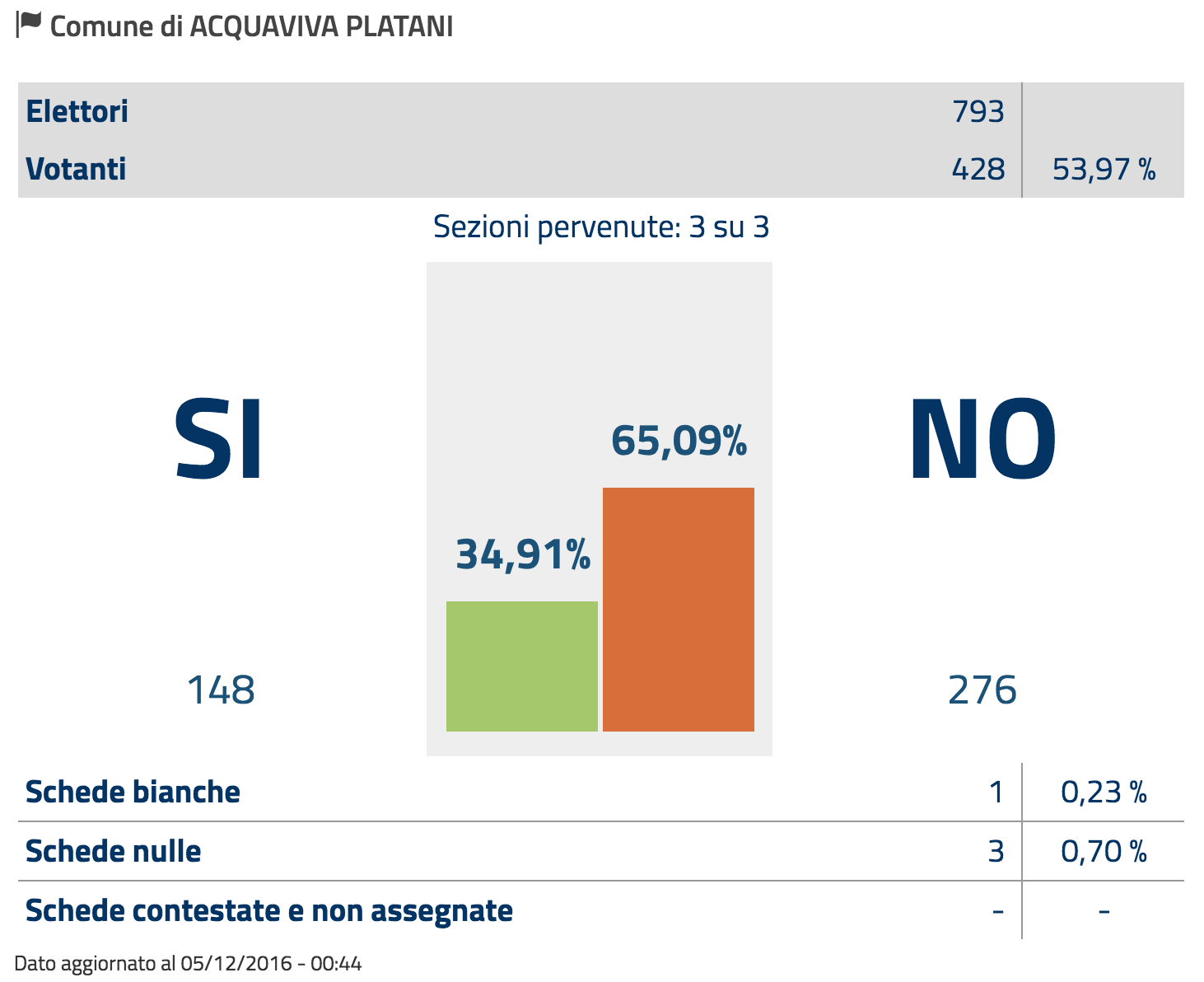Click the green SI bar
Viewport: 1204px width, 982px height.
(522, 666)
